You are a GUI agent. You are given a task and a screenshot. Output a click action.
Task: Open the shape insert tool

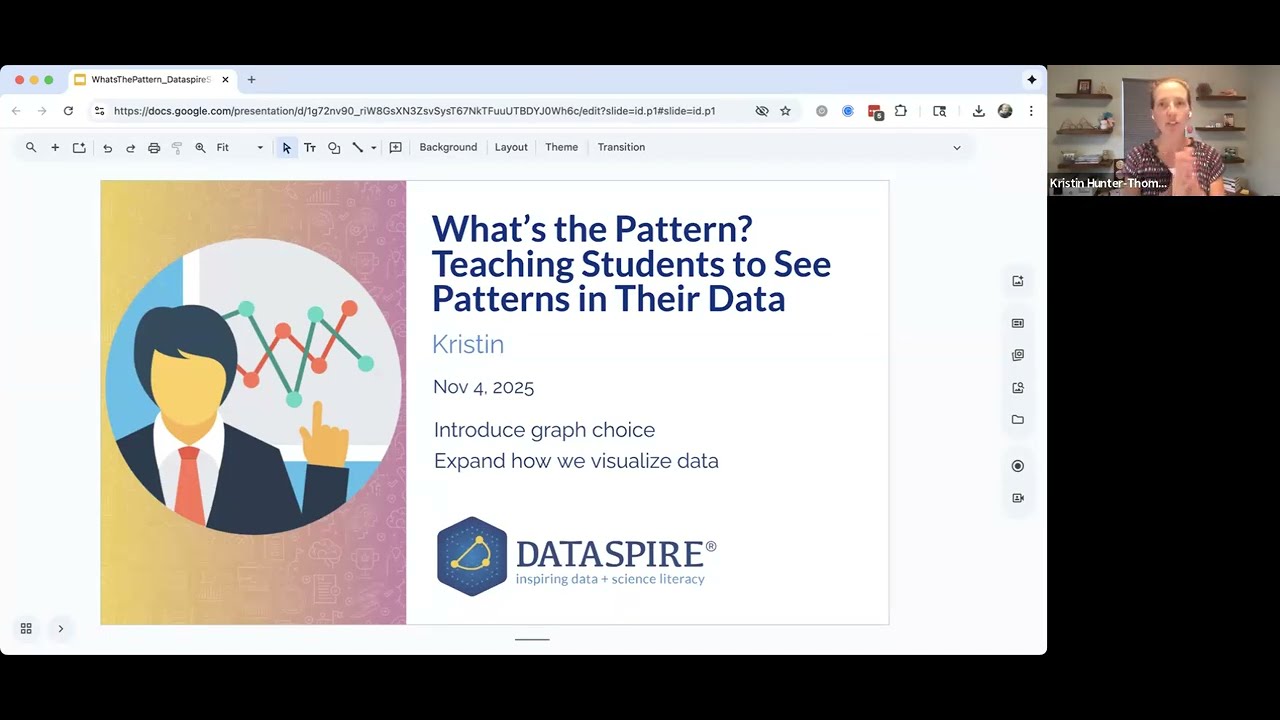coord(334,147)
